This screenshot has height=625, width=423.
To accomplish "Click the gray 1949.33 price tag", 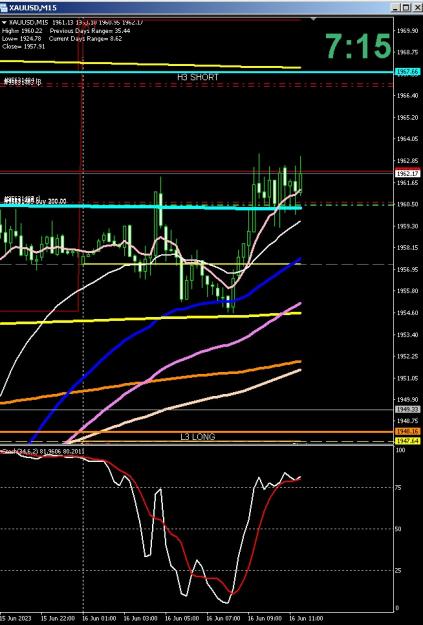I will point(407,409).
